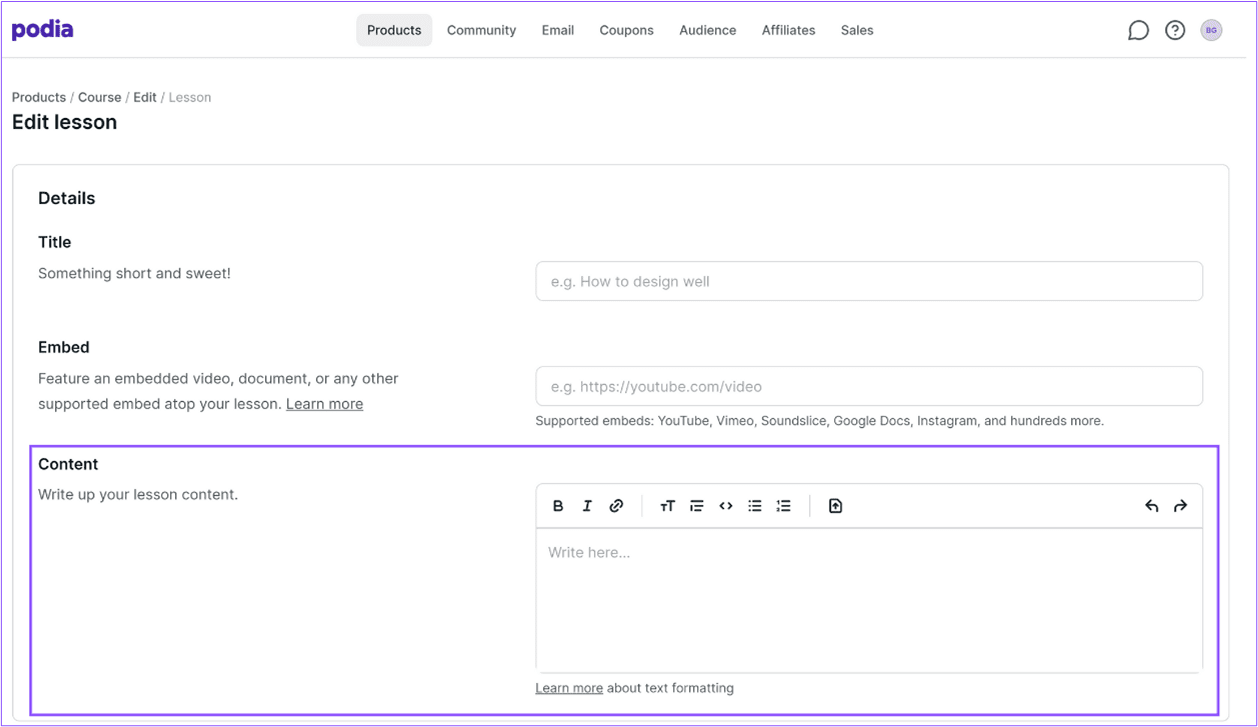Image resolution: width=1258 pixels, height=727 pixels.
Task: Undo last editor change
Action: pyautogui.click(x=1151, y=506)
